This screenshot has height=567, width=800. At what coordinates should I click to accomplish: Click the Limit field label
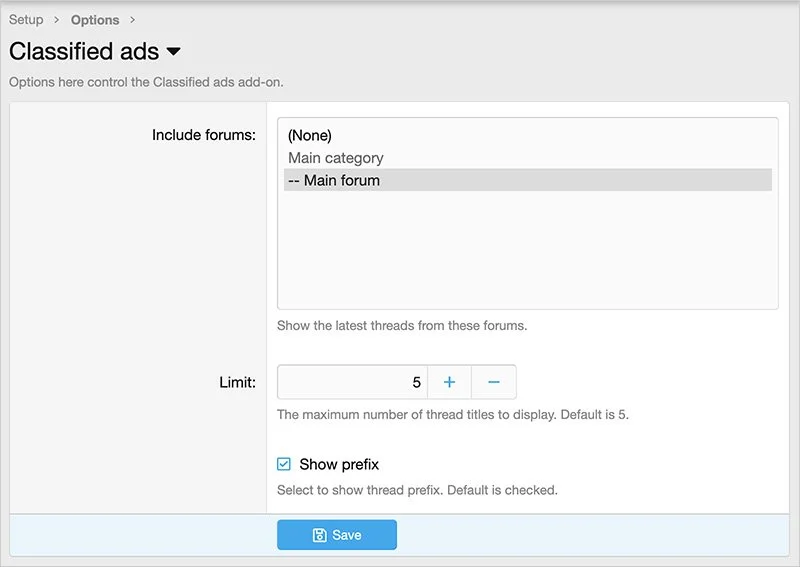click(x=237, y=382)
